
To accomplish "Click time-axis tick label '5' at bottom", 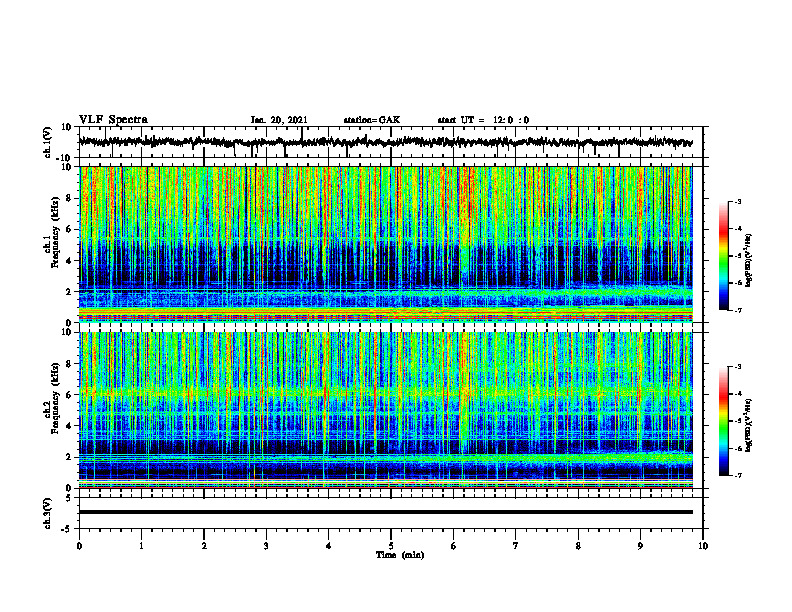I will (x=391, y=546).
